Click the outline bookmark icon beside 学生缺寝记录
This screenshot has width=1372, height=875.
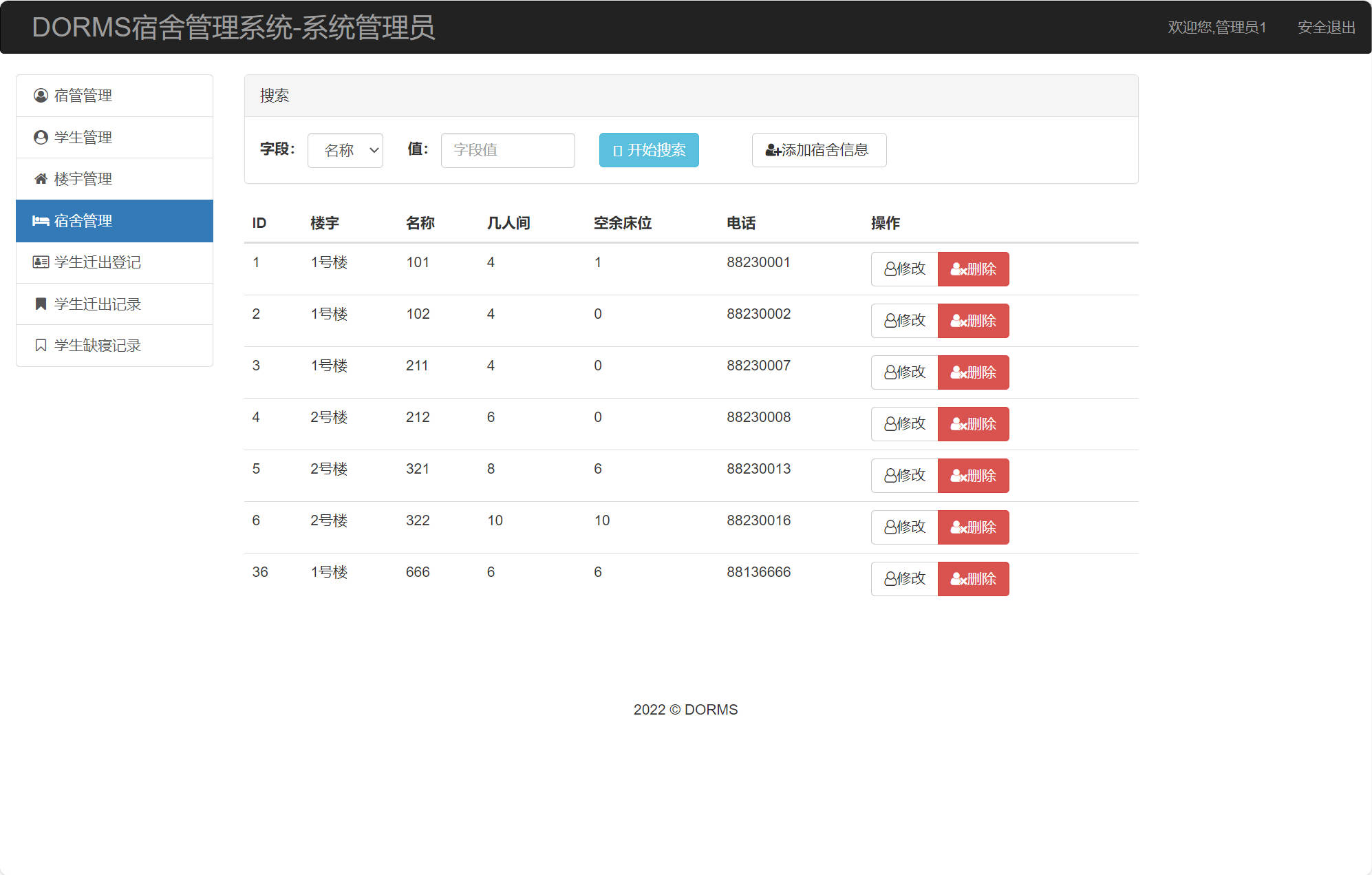coord(41,346)
